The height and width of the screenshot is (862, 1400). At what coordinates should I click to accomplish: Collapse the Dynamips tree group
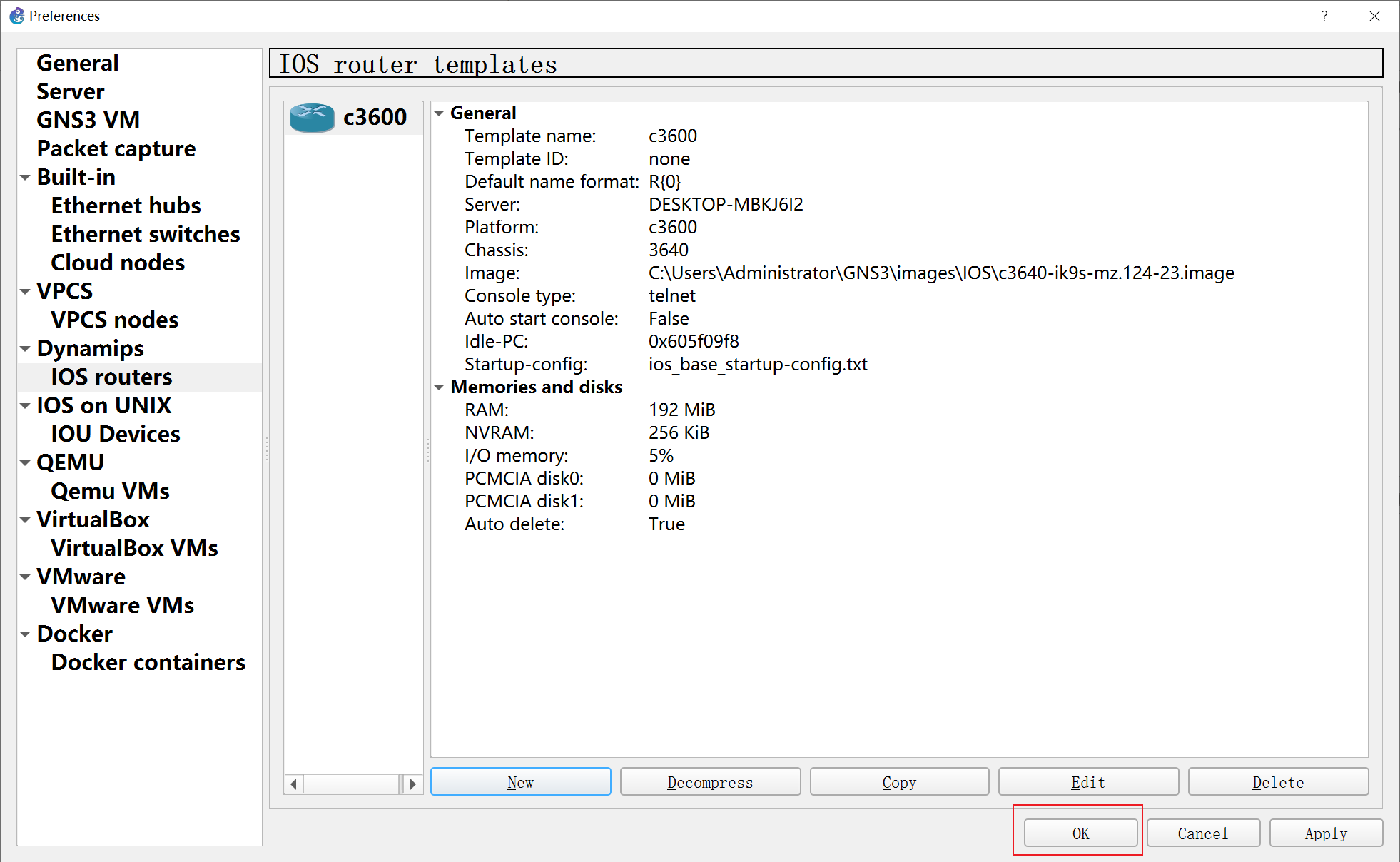coord(26,349)
